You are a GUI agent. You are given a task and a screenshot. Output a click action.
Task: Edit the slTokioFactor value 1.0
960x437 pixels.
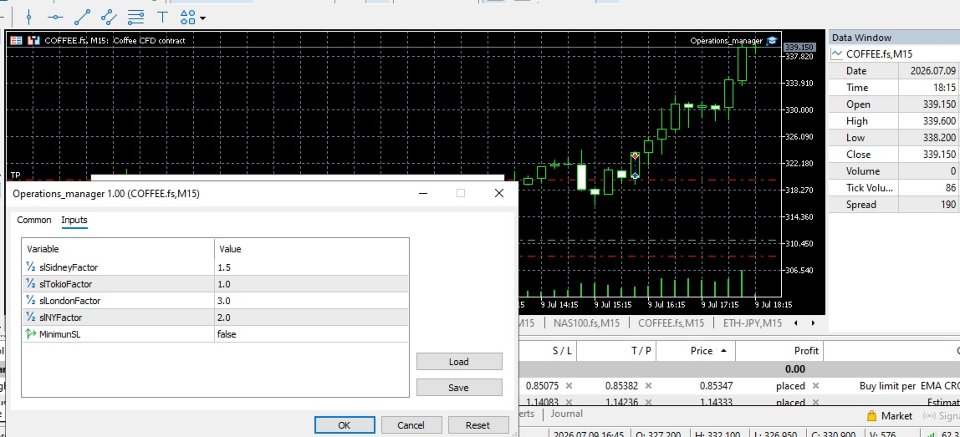click(x=312, y=284)
